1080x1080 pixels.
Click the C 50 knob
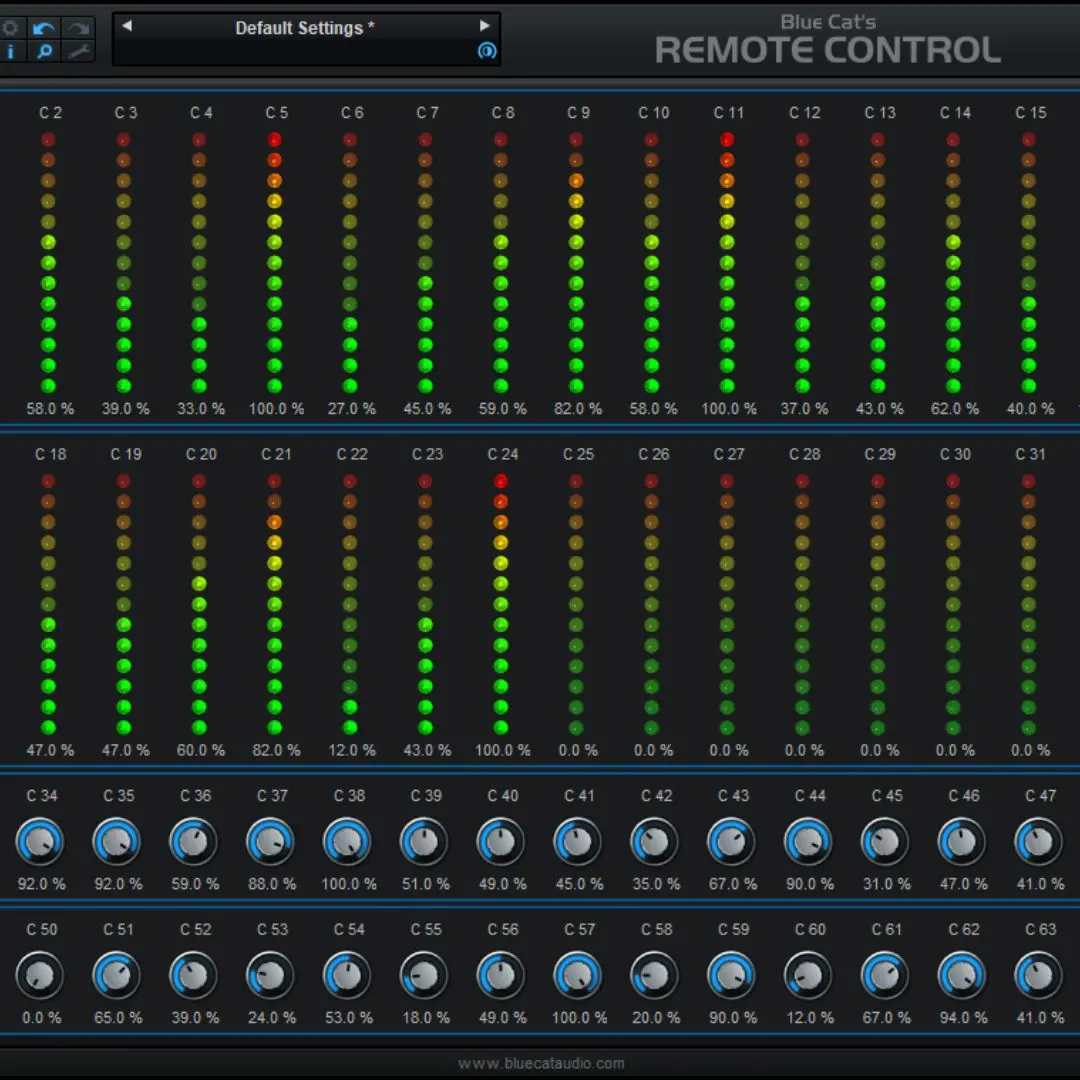(x=40, y=975)
